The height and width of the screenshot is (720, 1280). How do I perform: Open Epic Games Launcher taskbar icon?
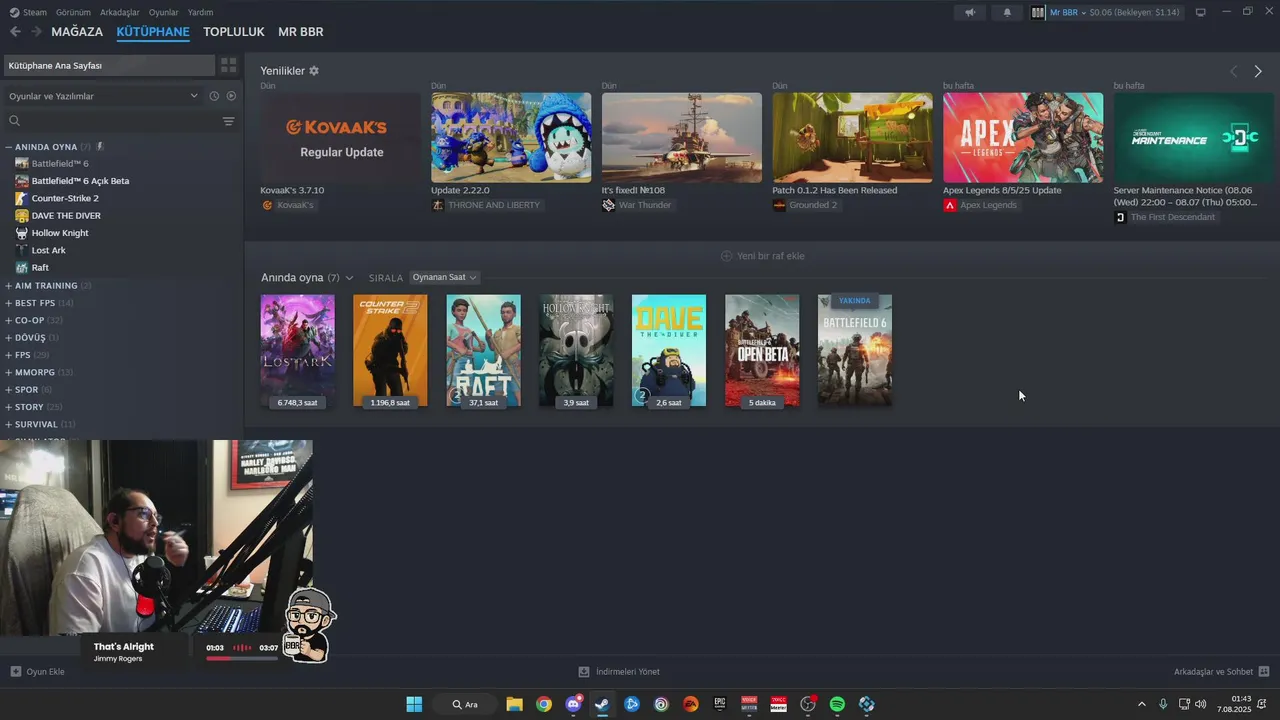point(719,704)
